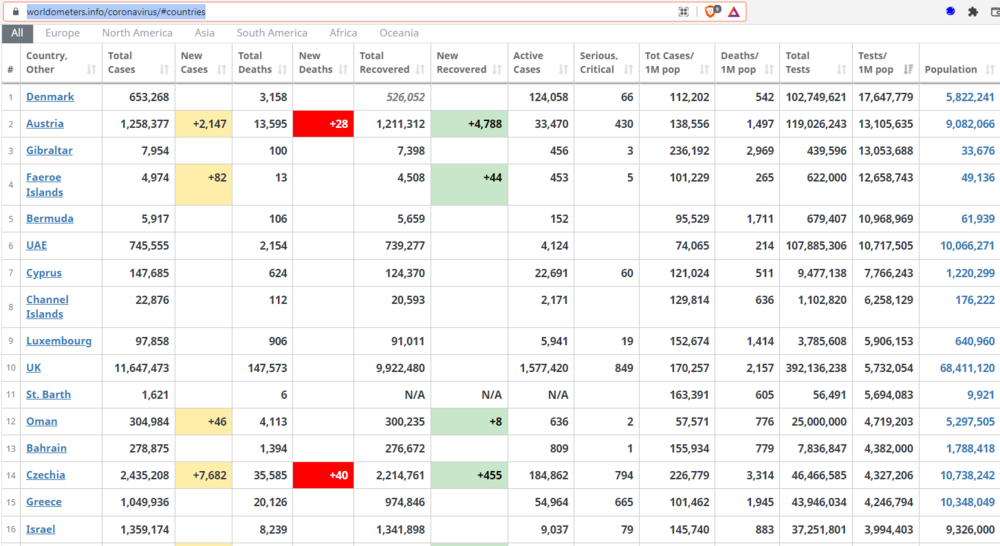Click the padlock site security icon
Image resolution: width=1000 pixels, height=546 pixels.
[16, 12]
